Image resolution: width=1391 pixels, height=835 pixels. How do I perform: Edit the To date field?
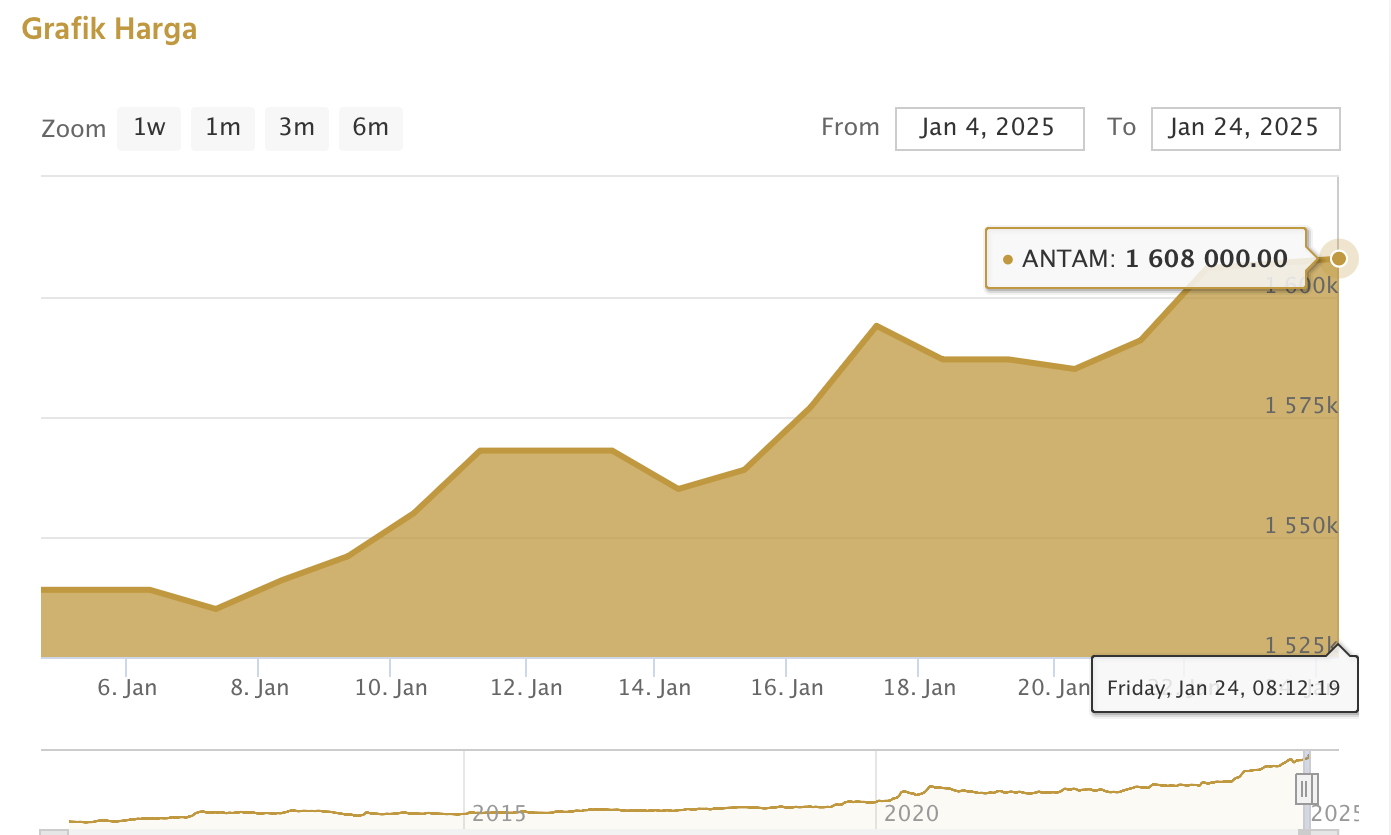(x=1246, y=128)
